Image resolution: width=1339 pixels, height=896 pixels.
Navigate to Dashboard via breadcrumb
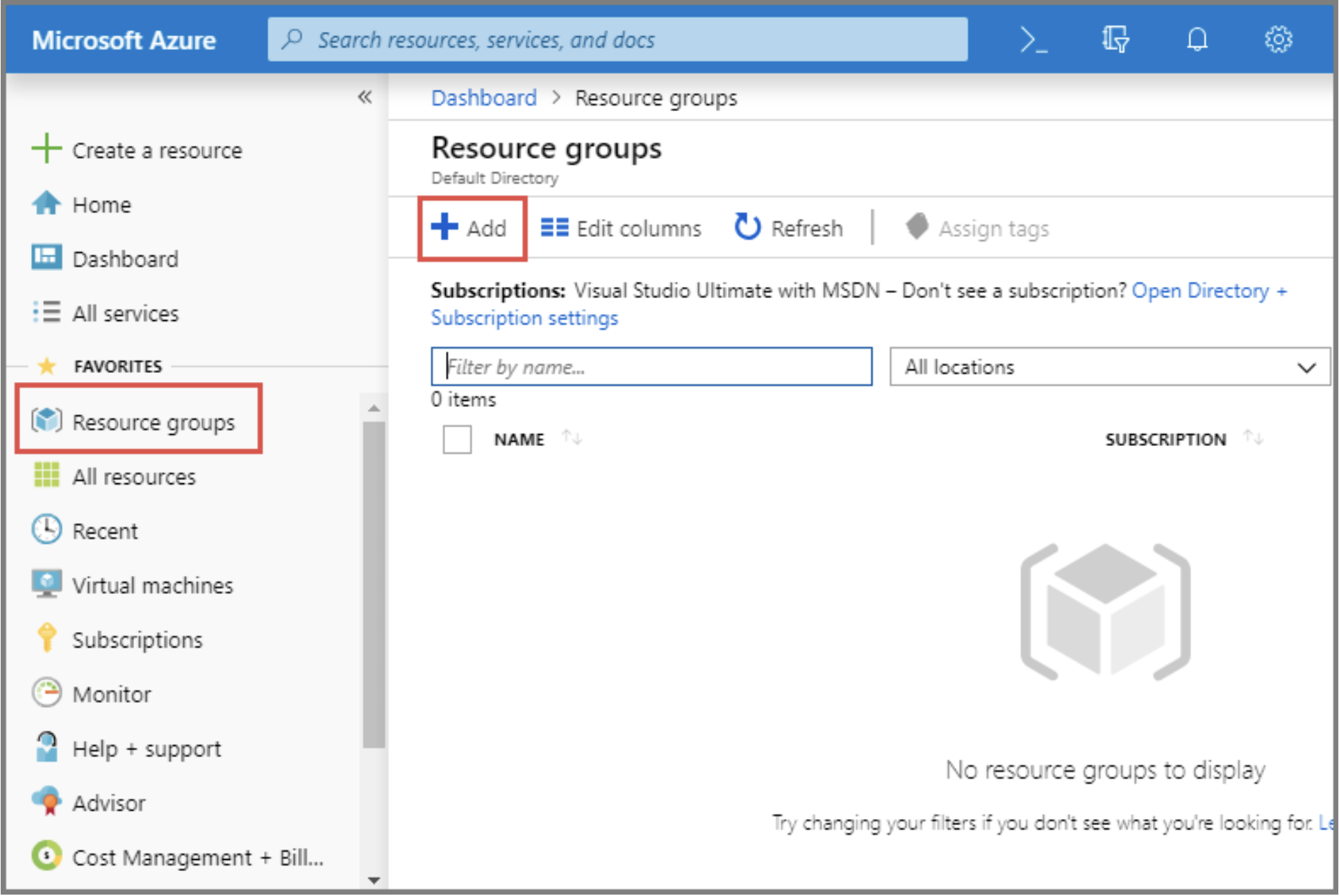483,97
